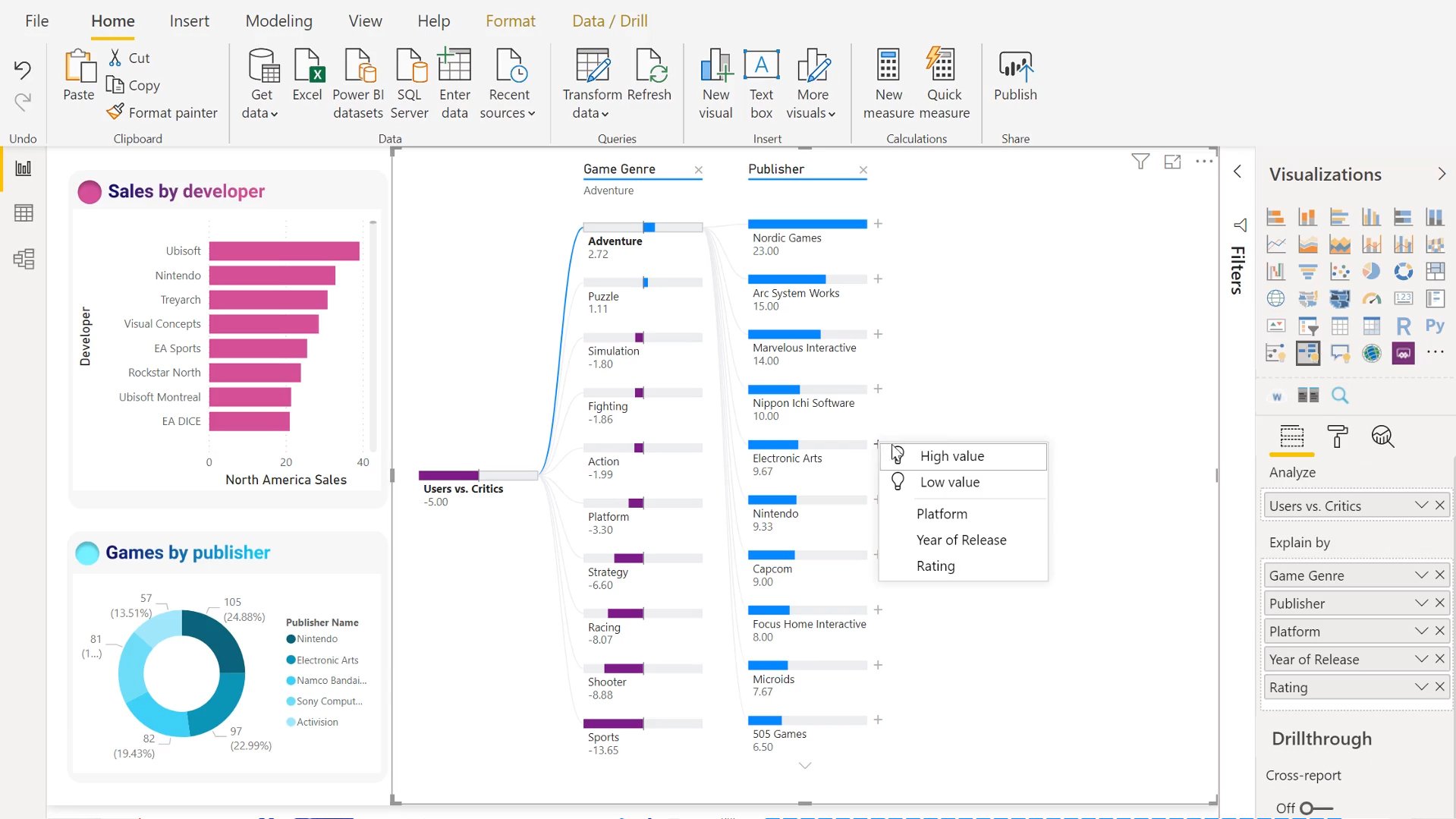Click the Adventure node bar
This screenshot has width=1456, height=819.
(643, 227)
